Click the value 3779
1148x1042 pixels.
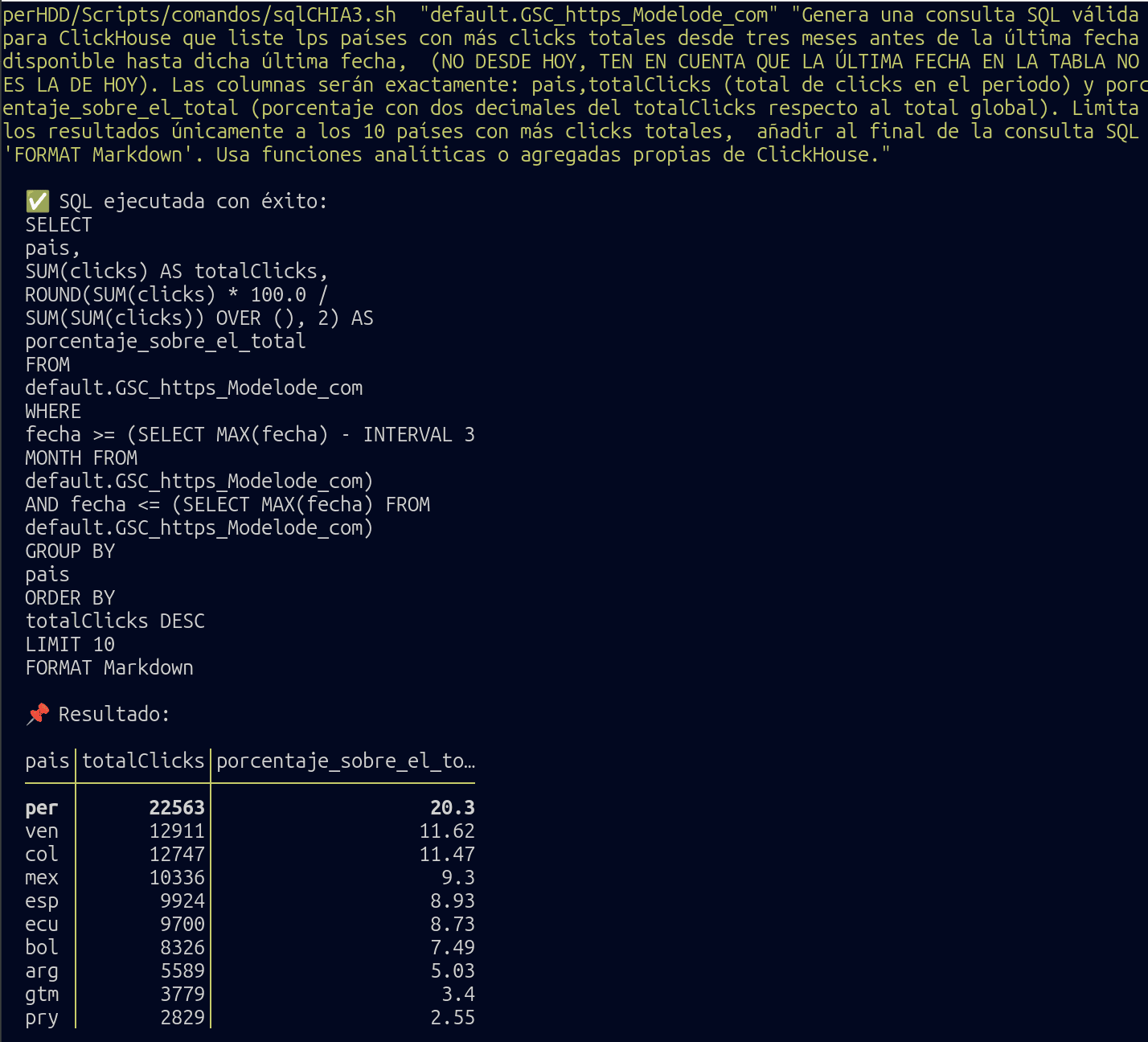click(182, 995)
